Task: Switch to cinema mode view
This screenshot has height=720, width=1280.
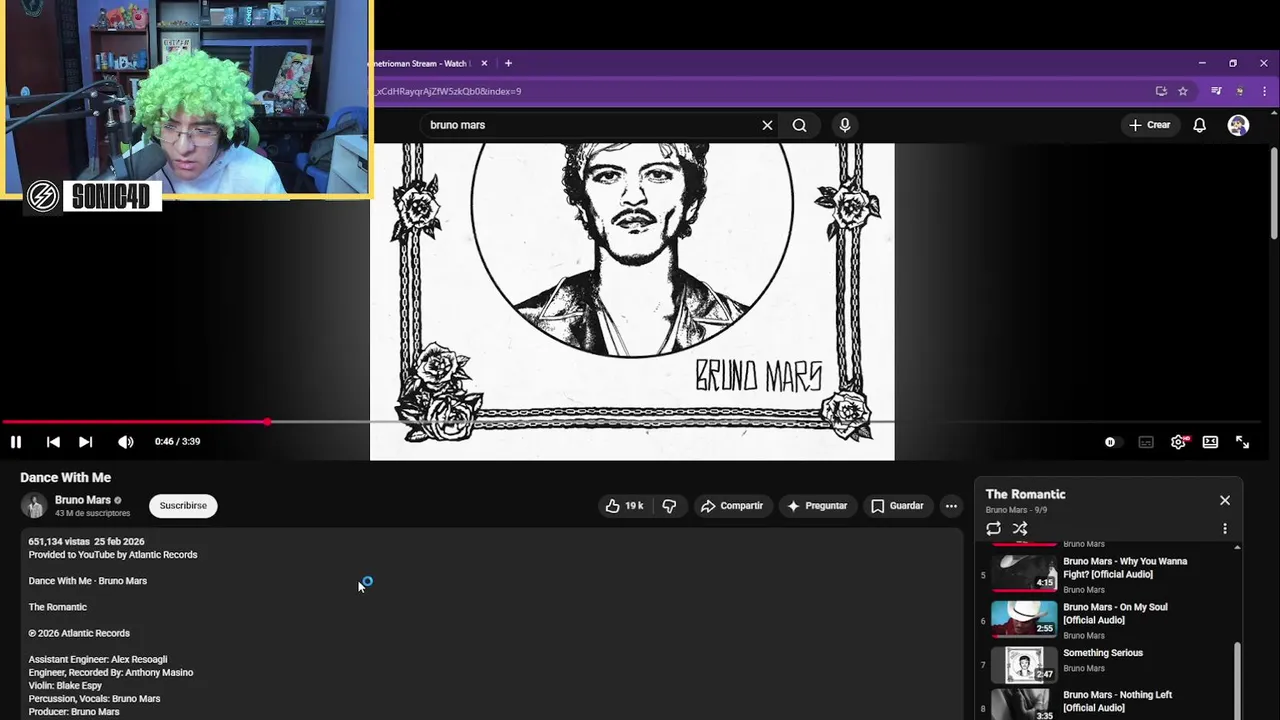Action: 1210,442
